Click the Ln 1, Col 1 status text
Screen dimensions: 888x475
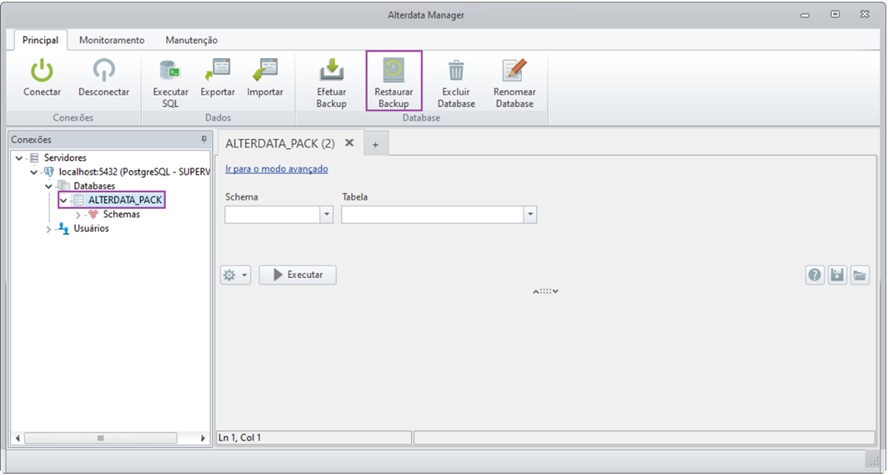tap(240, 438)
